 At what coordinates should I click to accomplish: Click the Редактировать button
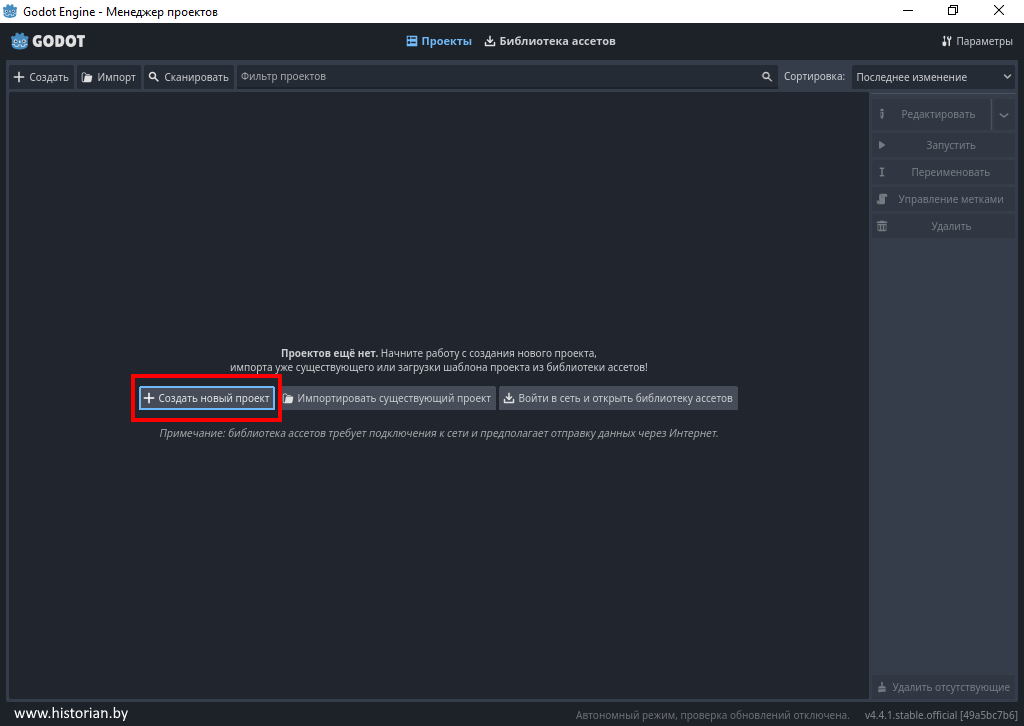coord(930,115)
